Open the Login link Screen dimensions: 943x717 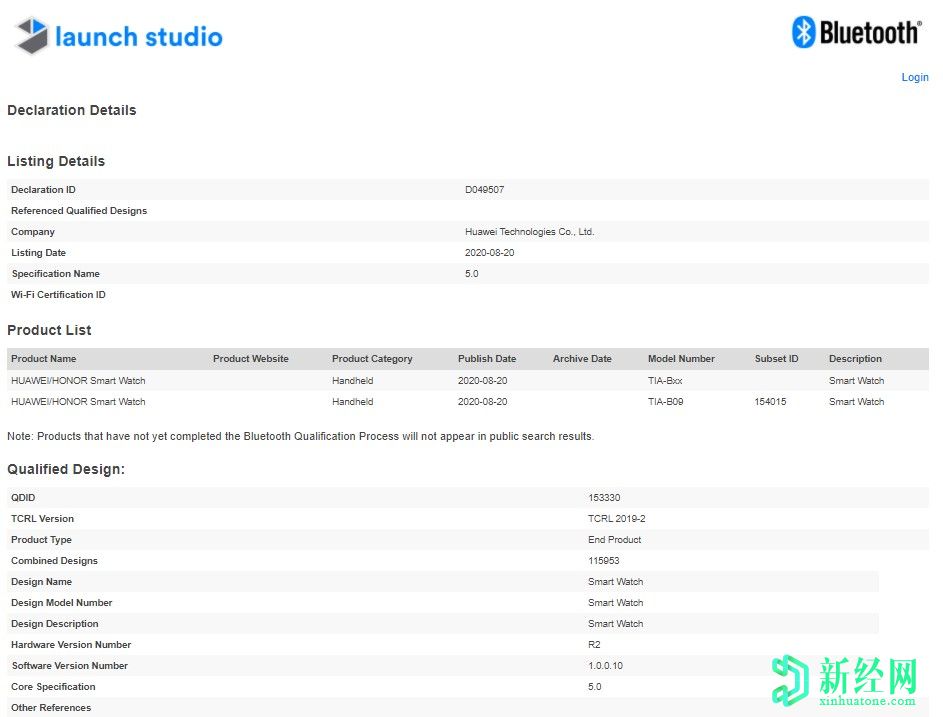click(914, 77)
